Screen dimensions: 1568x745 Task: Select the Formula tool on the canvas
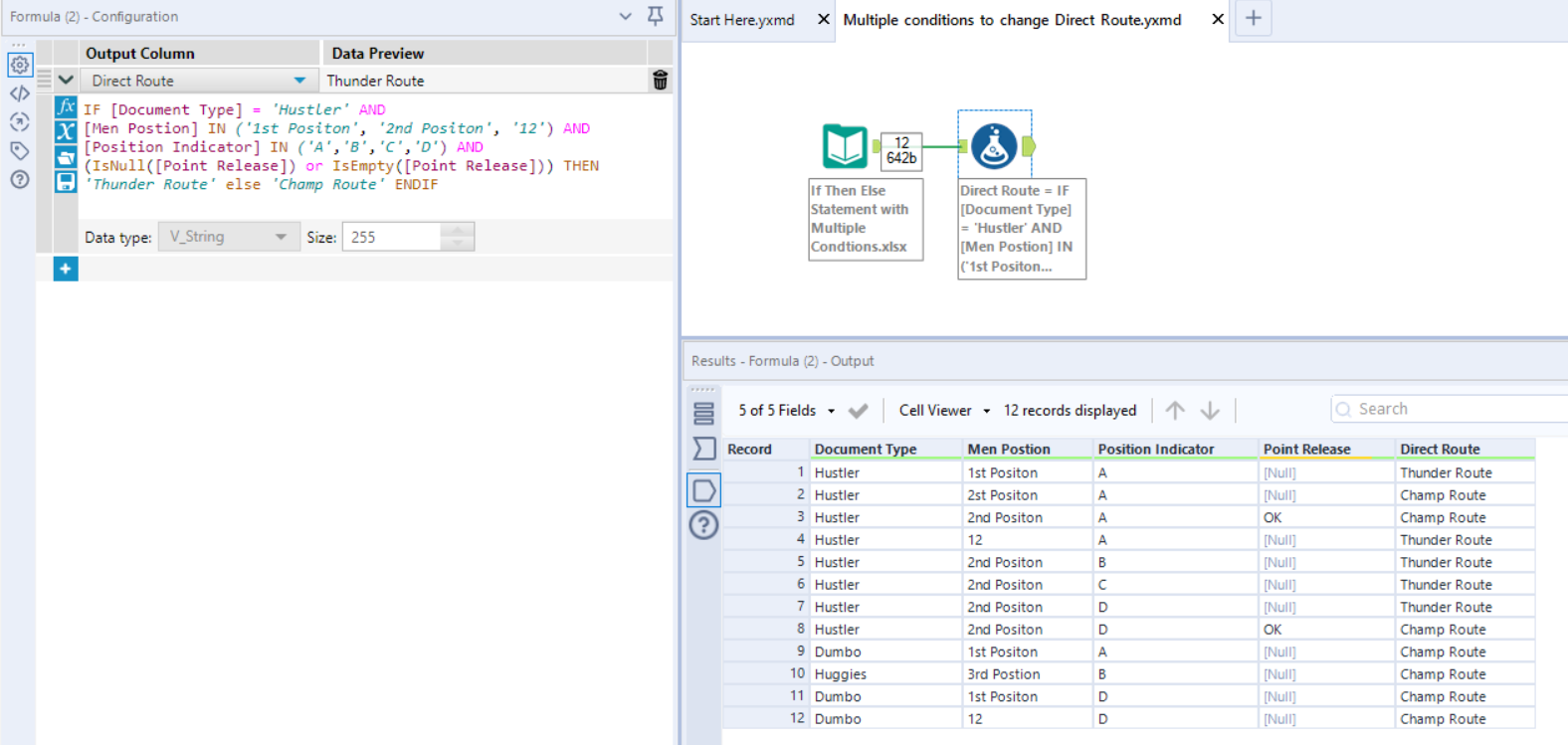pos(994,146)
